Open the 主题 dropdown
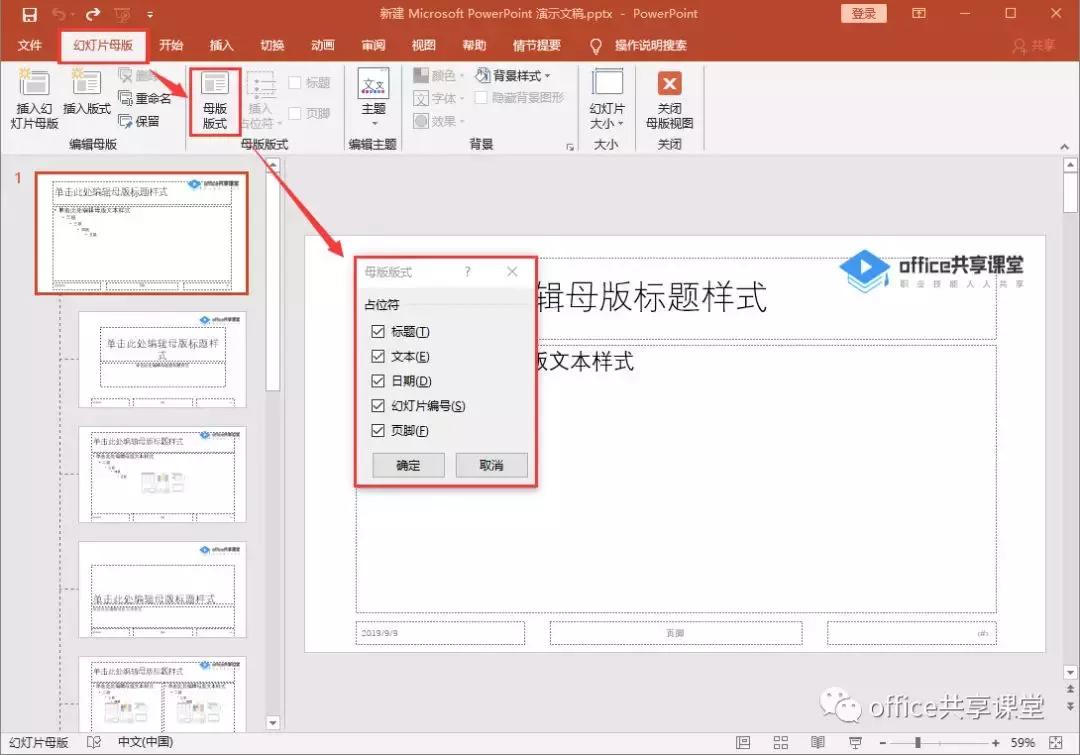 pyautogui.click(x=373, y=99)
